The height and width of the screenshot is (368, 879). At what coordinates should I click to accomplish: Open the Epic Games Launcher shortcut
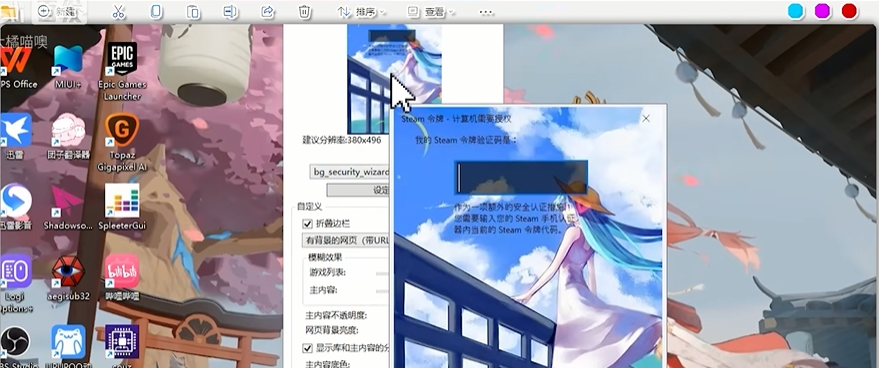[x=122, y=72]
